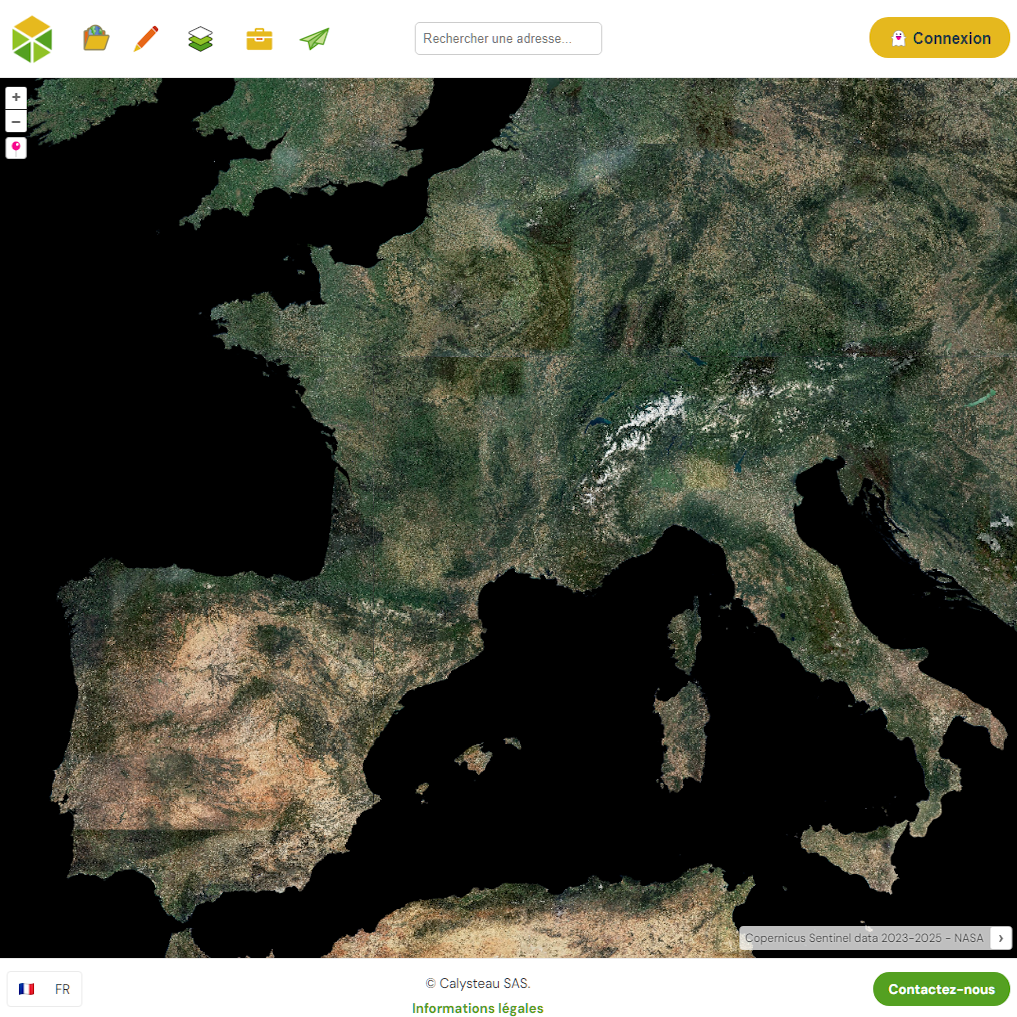
Task: Click the pink location pin button
Action: pos(16,148)
